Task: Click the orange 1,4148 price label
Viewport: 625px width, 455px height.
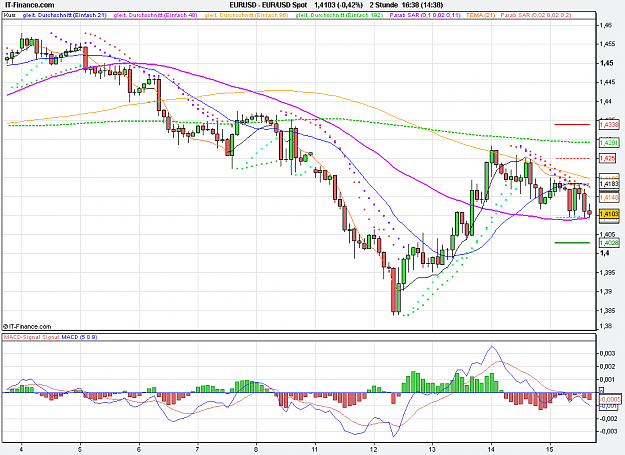Action: [x=609, y=197]
